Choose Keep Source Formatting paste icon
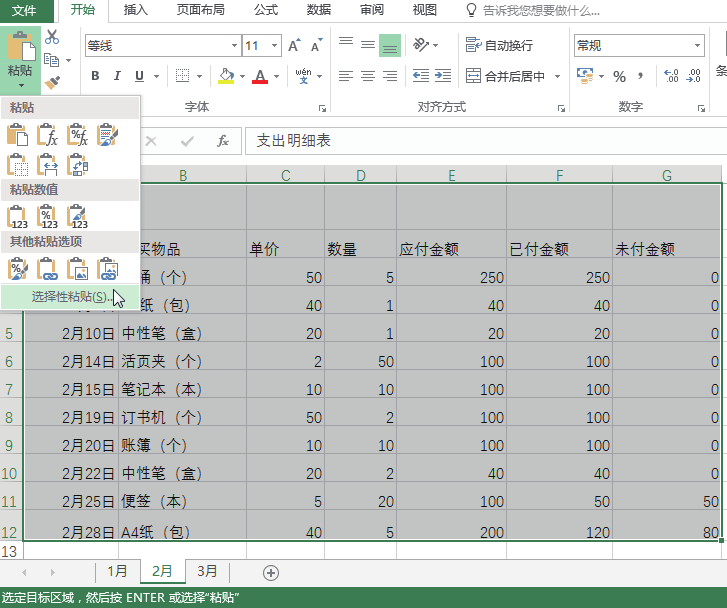Viewport: 727px width, 608px height. (107, 135)
